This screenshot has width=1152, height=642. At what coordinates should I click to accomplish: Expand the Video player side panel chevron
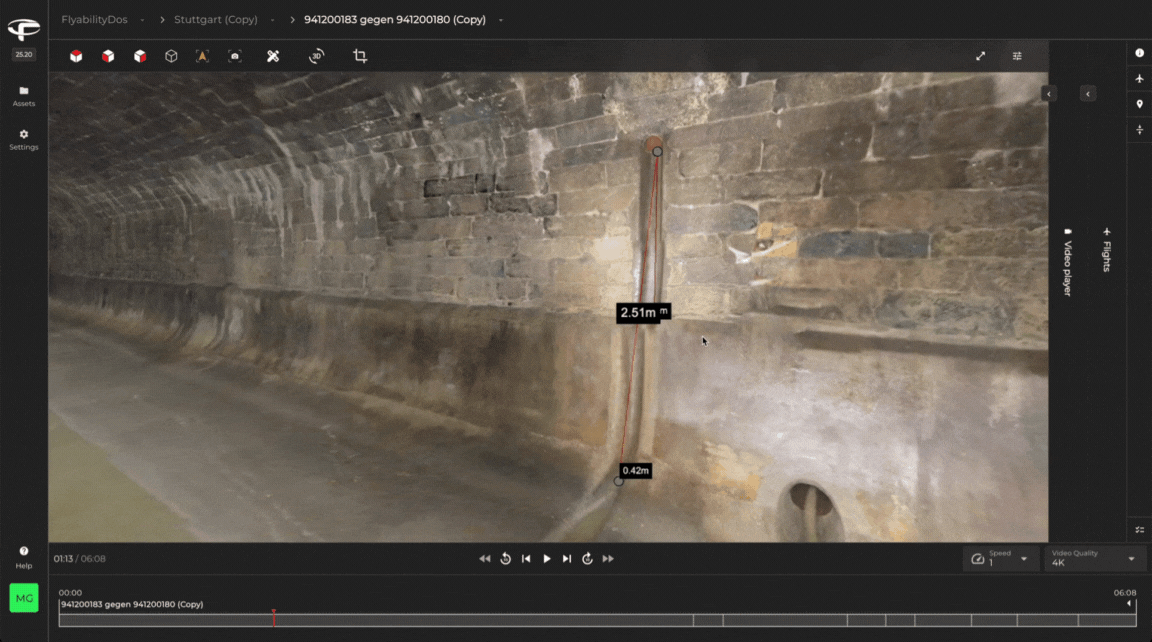coord(1049,93)
